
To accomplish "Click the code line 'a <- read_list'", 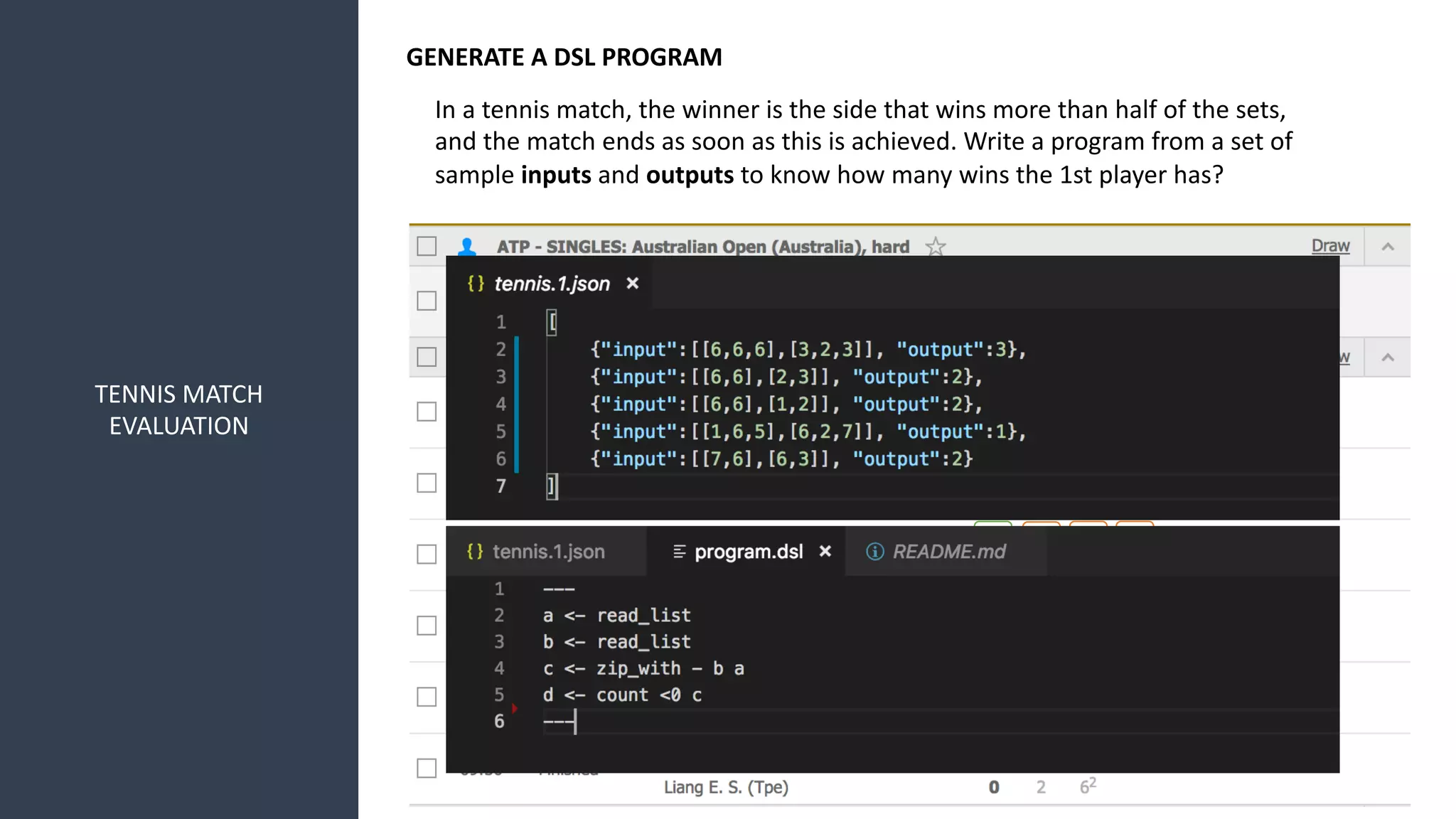I will [x=616, y=615].
